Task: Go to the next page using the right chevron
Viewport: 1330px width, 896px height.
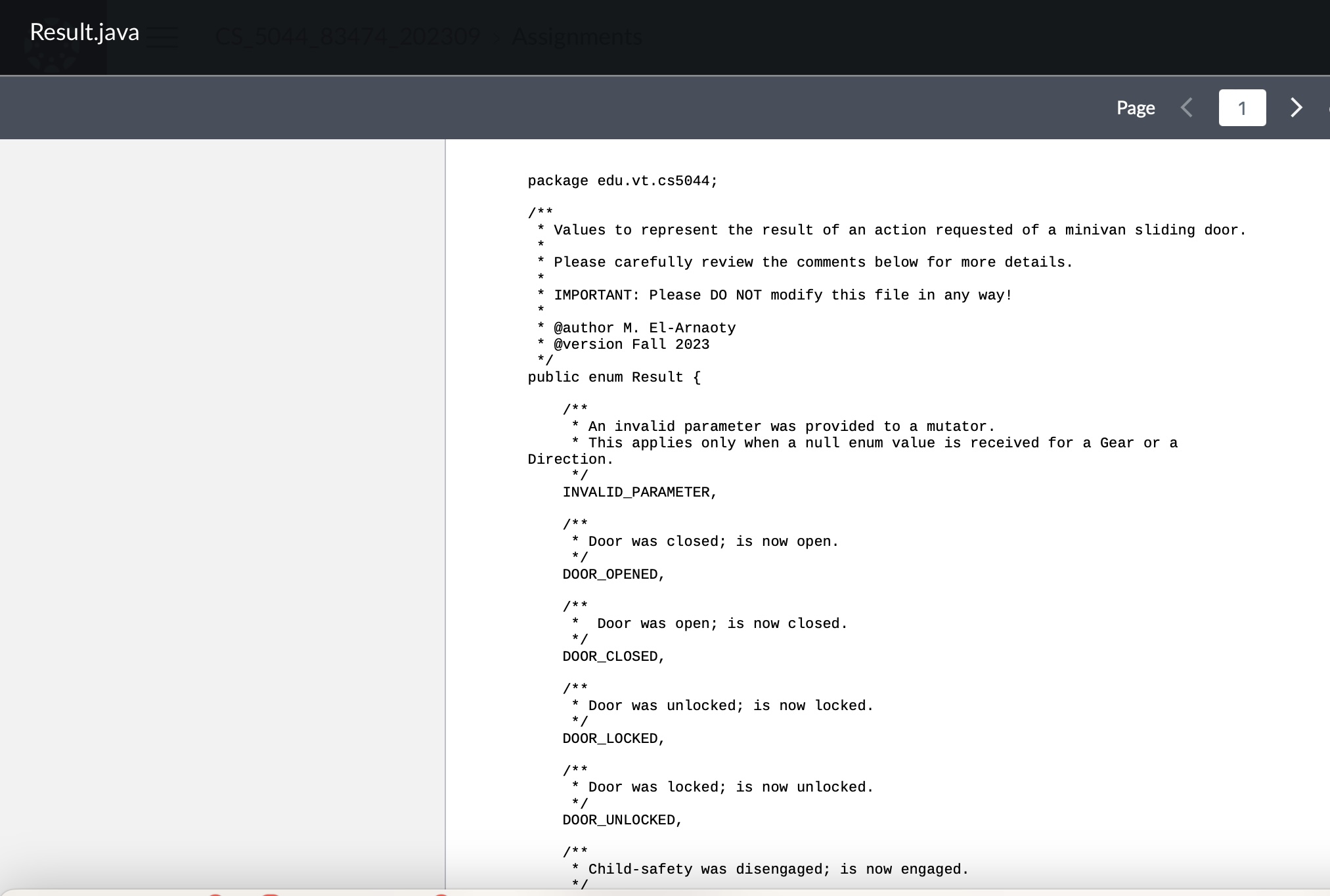Action: 1295,107
